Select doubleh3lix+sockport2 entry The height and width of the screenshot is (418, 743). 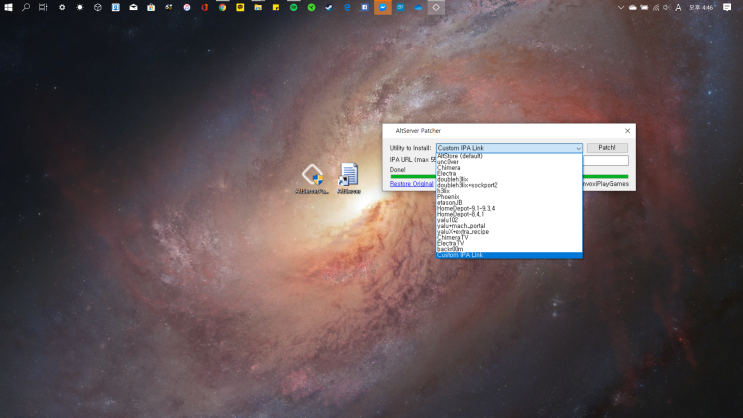coord(509,185)
